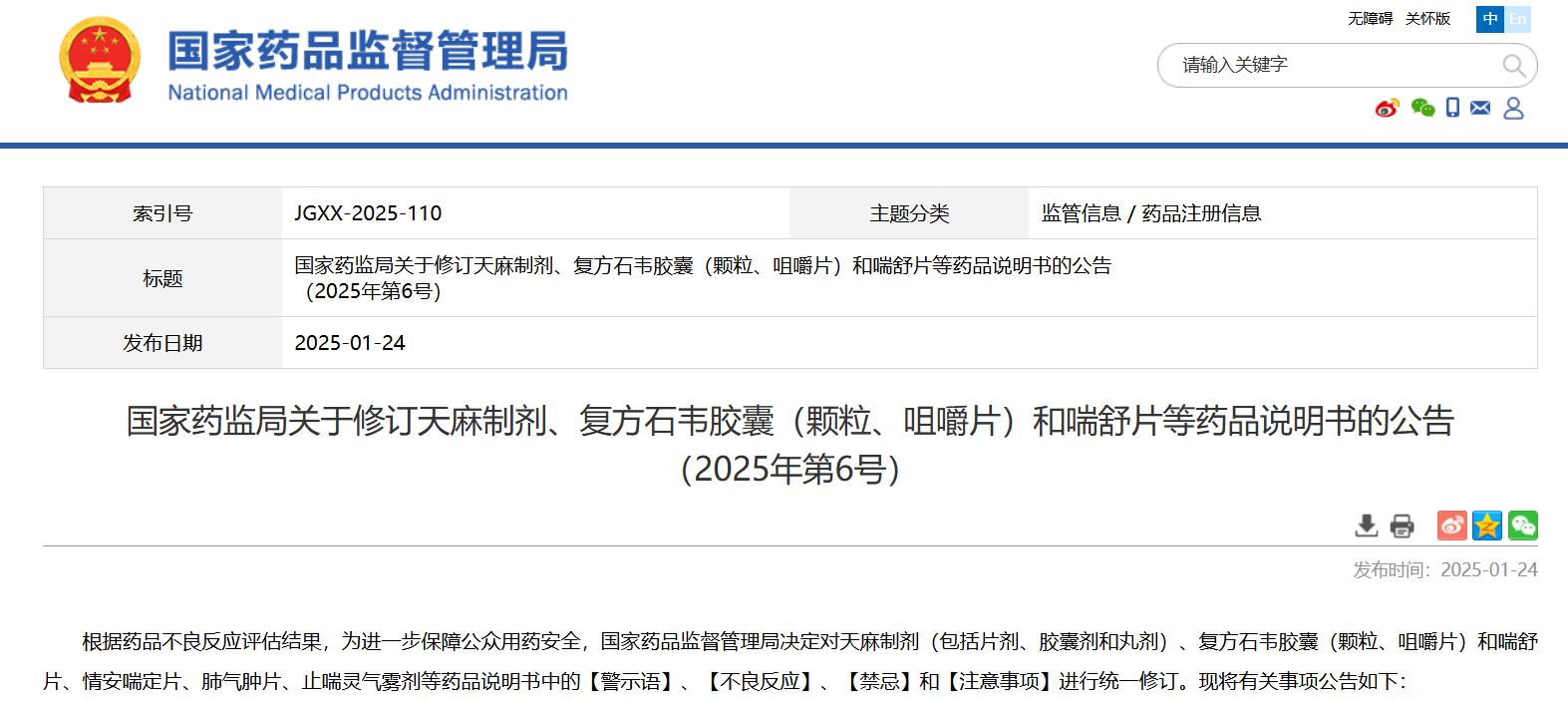Viewport: 1568px width, 702px height.
Task: Focus the 请输入关键字 search field
Action: point(1326,66)
